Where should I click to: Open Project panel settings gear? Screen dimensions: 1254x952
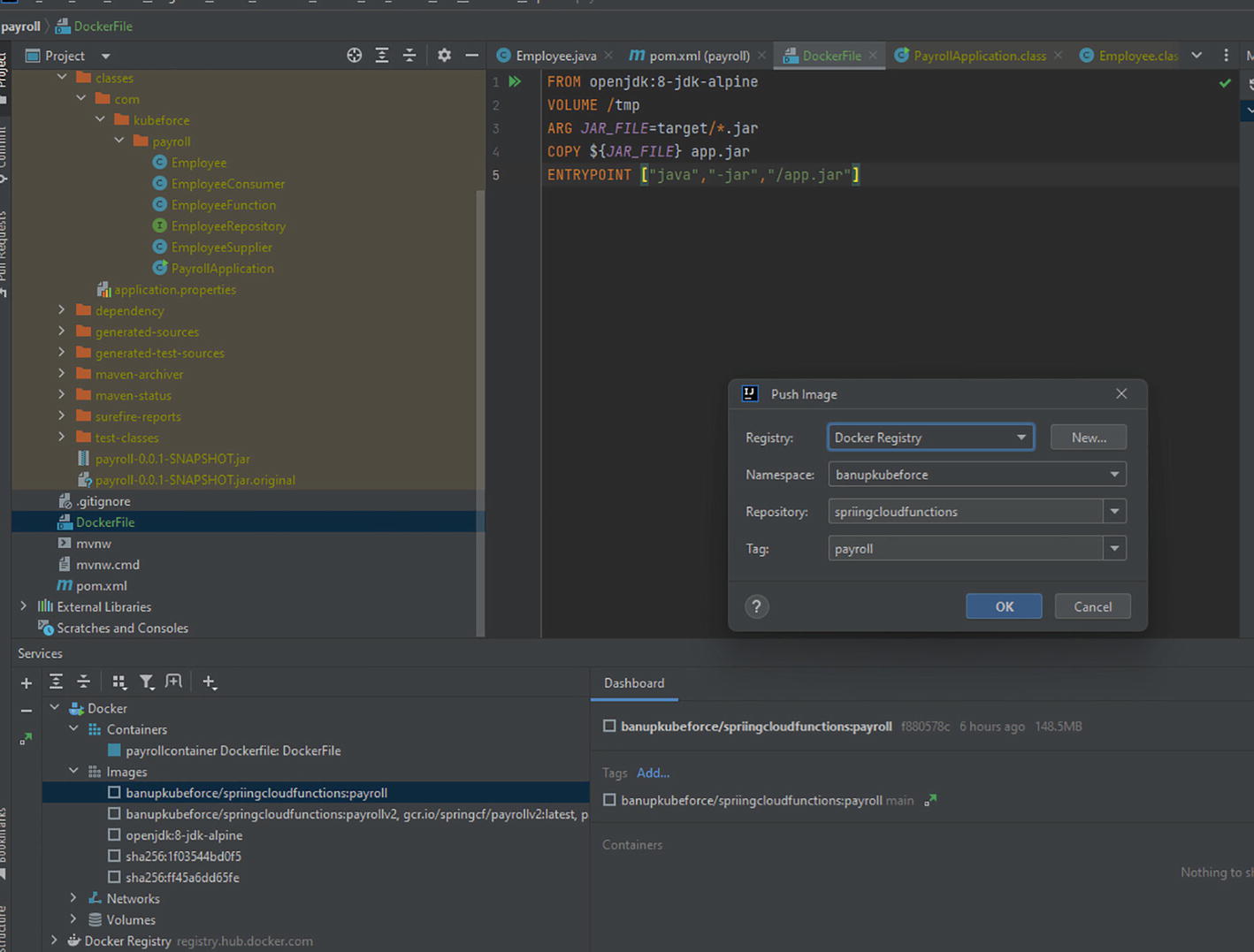click(444, 56)
